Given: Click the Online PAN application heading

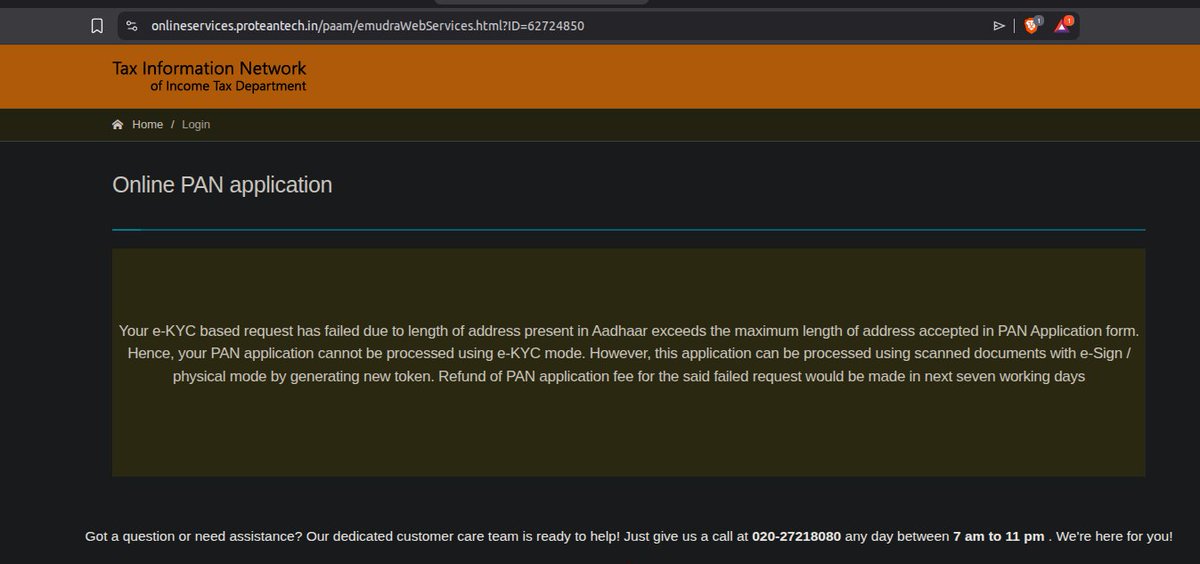Looking at the screenshot, I should pyautogui.click(x=222, y=185).
